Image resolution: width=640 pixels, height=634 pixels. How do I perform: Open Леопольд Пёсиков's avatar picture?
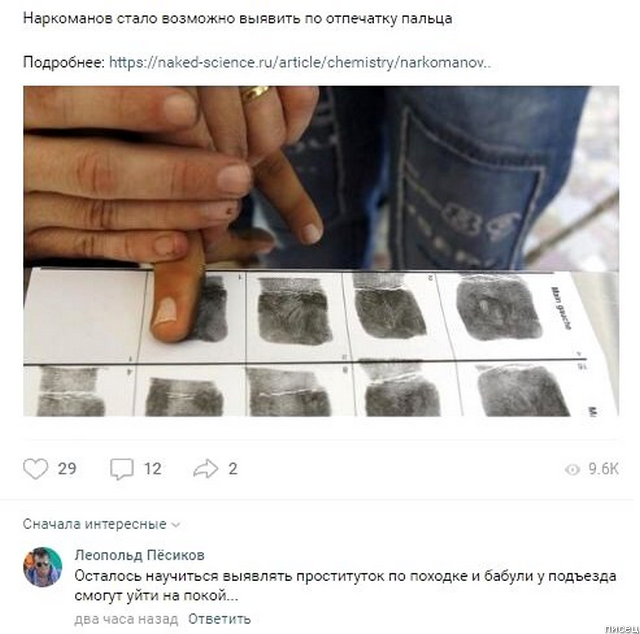(43, 567)
